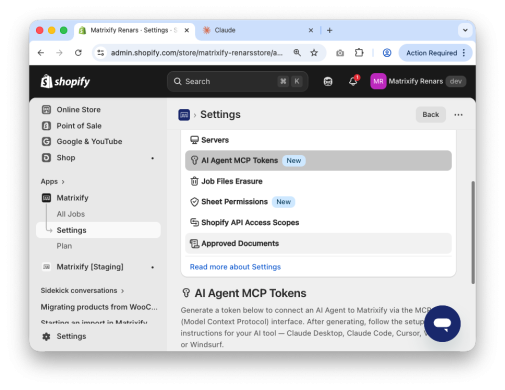
Task: Click the Servers monitor icon
Action: pyautogui.click(x=194, y=140)
